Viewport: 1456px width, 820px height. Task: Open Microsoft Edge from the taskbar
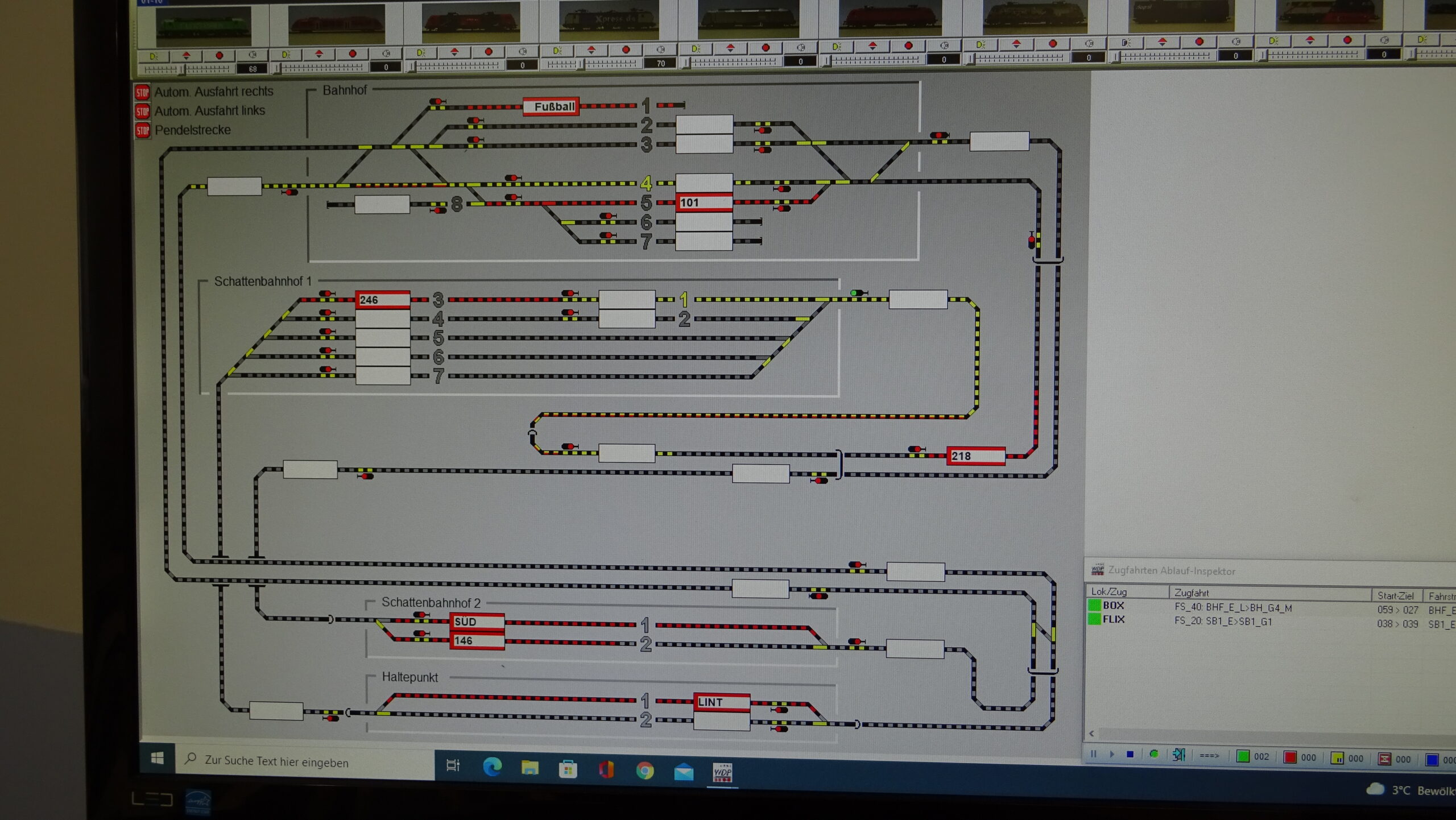coord(492,767)
